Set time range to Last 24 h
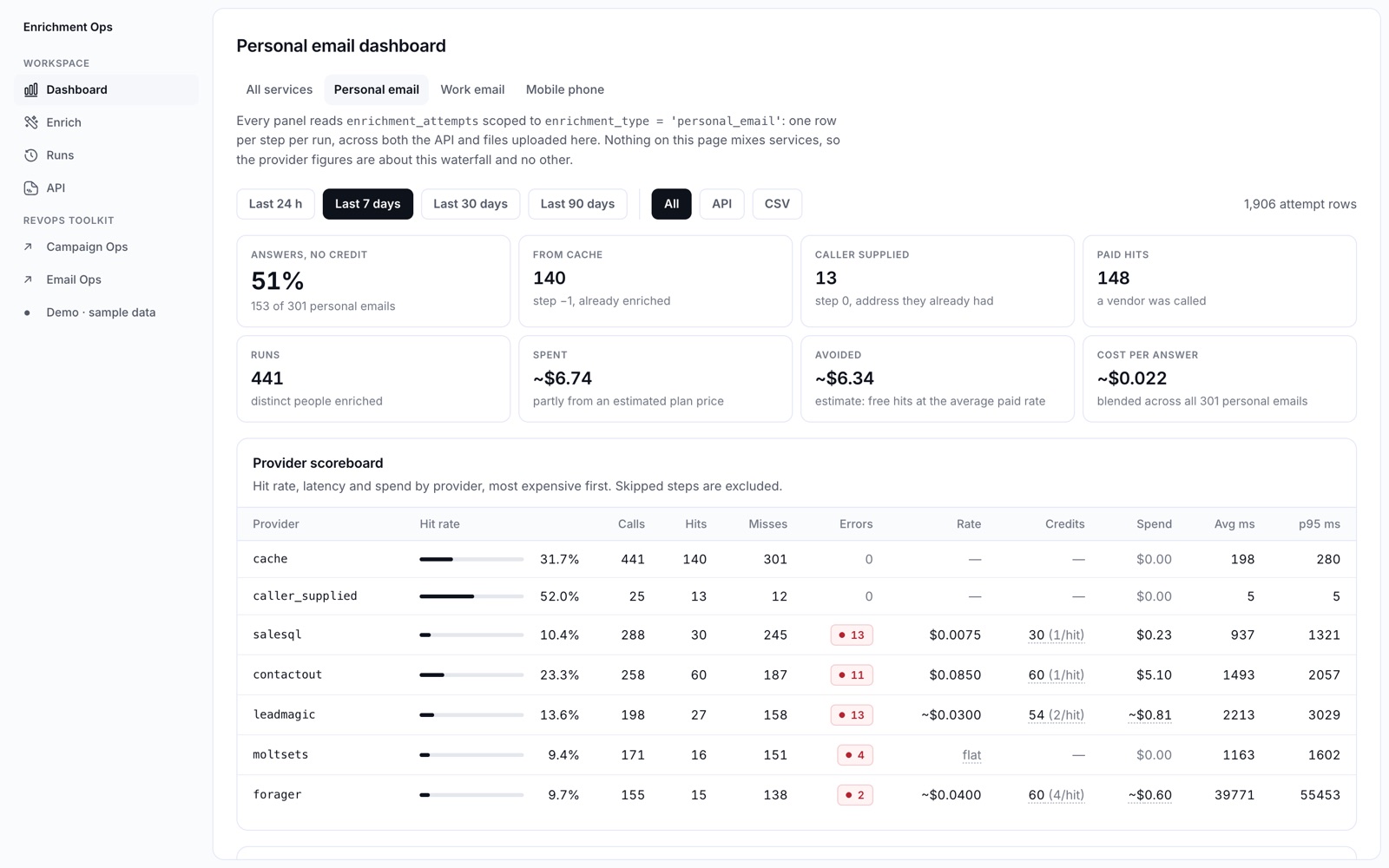The image size is (1389, 868). pos(275,204)
